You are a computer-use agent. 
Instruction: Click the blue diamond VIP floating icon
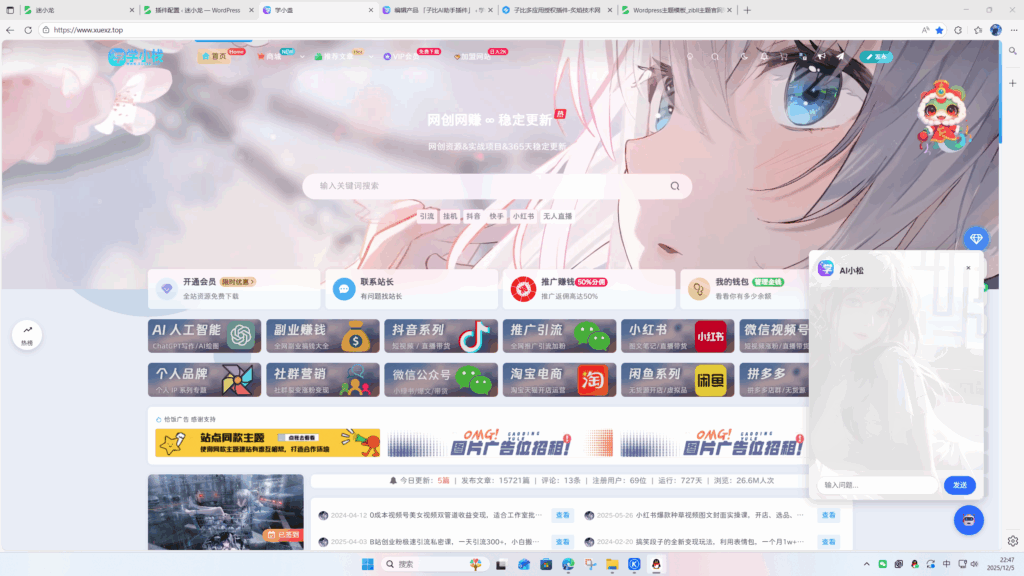976,239
